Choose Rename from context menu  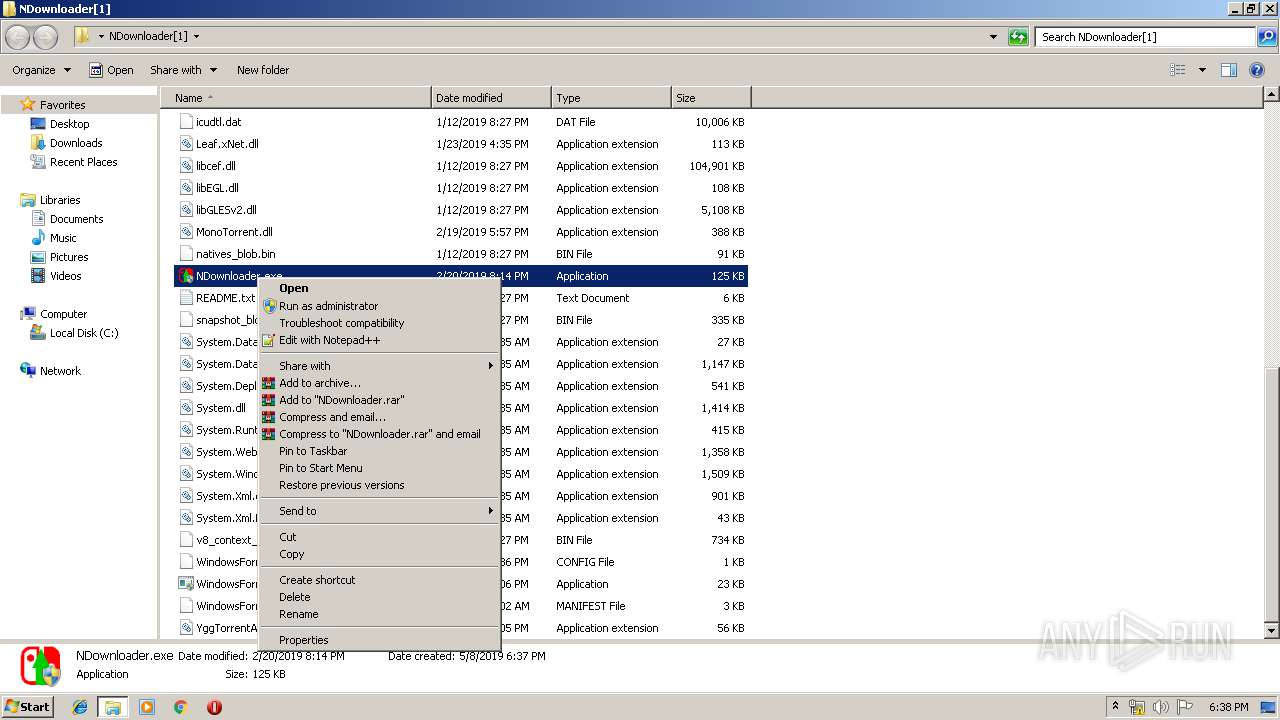click(x=379, y=614)
